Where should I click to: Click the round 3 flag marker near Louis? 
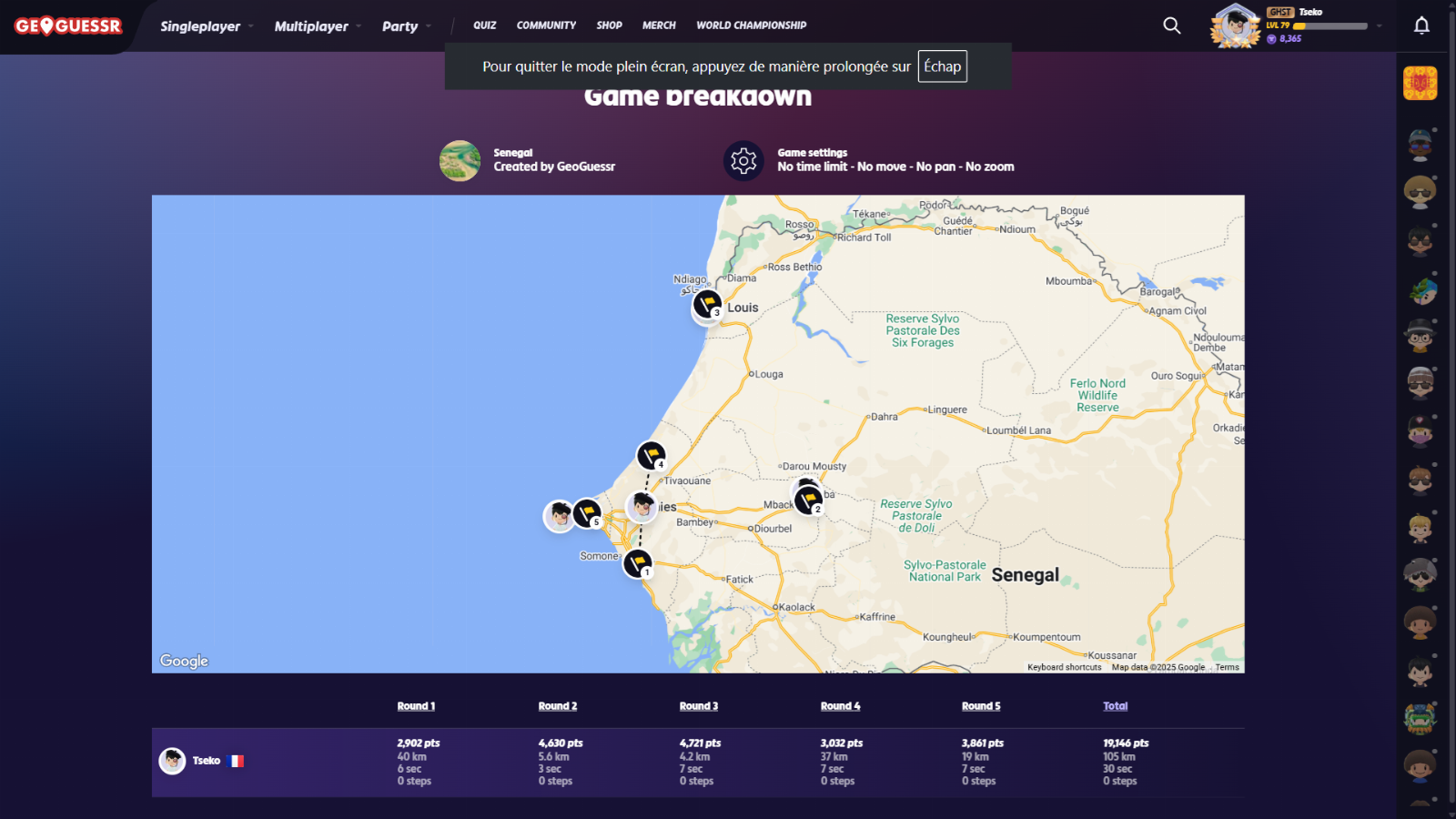pos(707,304)
